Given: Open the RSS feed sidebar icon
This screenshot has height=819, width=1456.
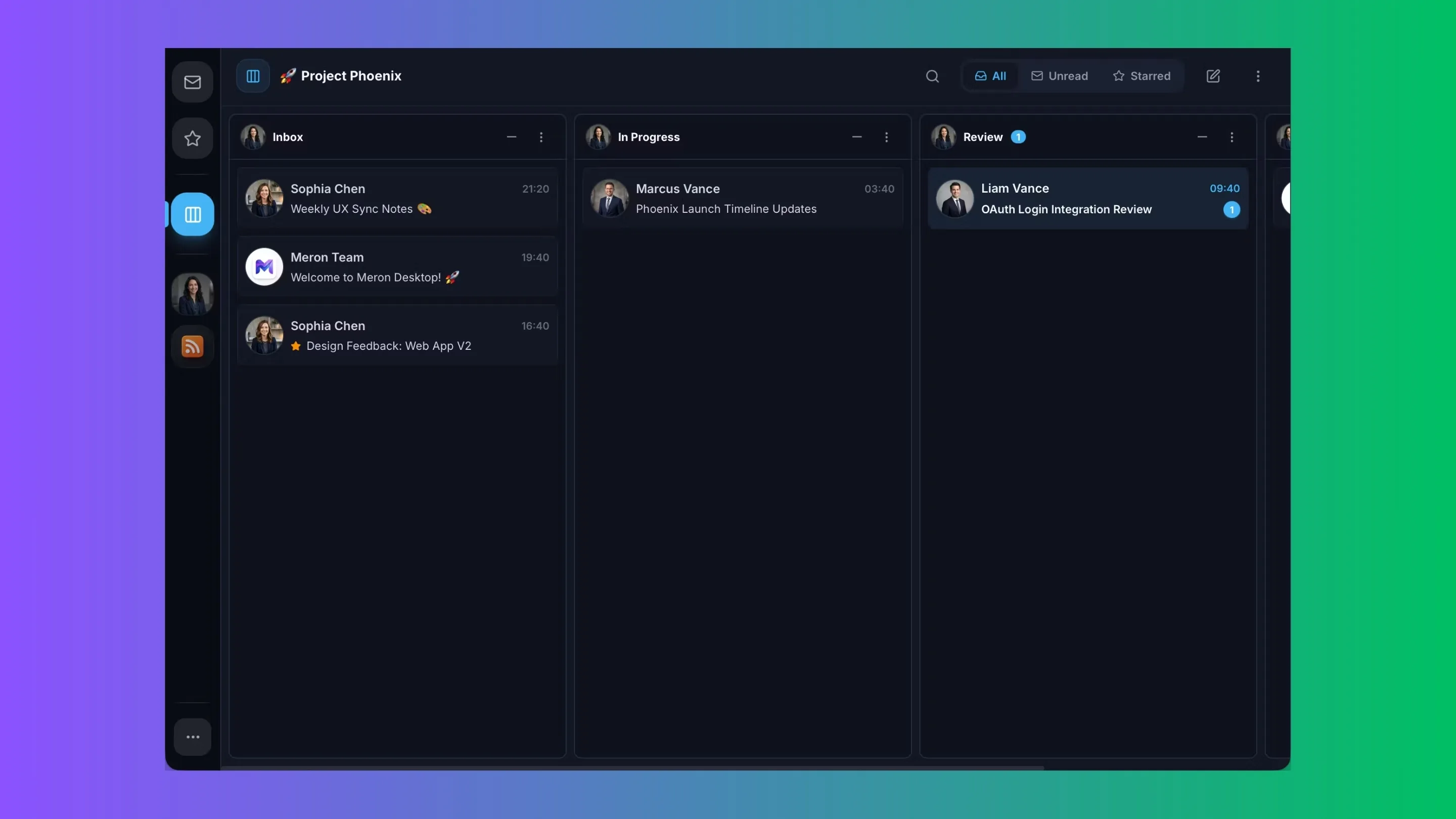Looking at the screenshot, I should (192, 346).
